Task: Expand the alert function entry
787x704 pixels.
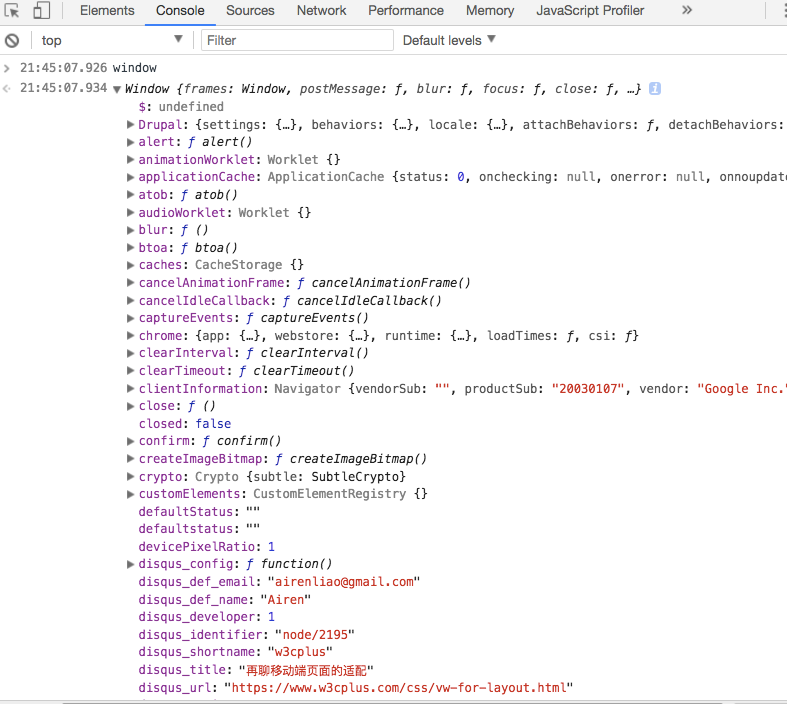Action: click(x=130, y=142)
